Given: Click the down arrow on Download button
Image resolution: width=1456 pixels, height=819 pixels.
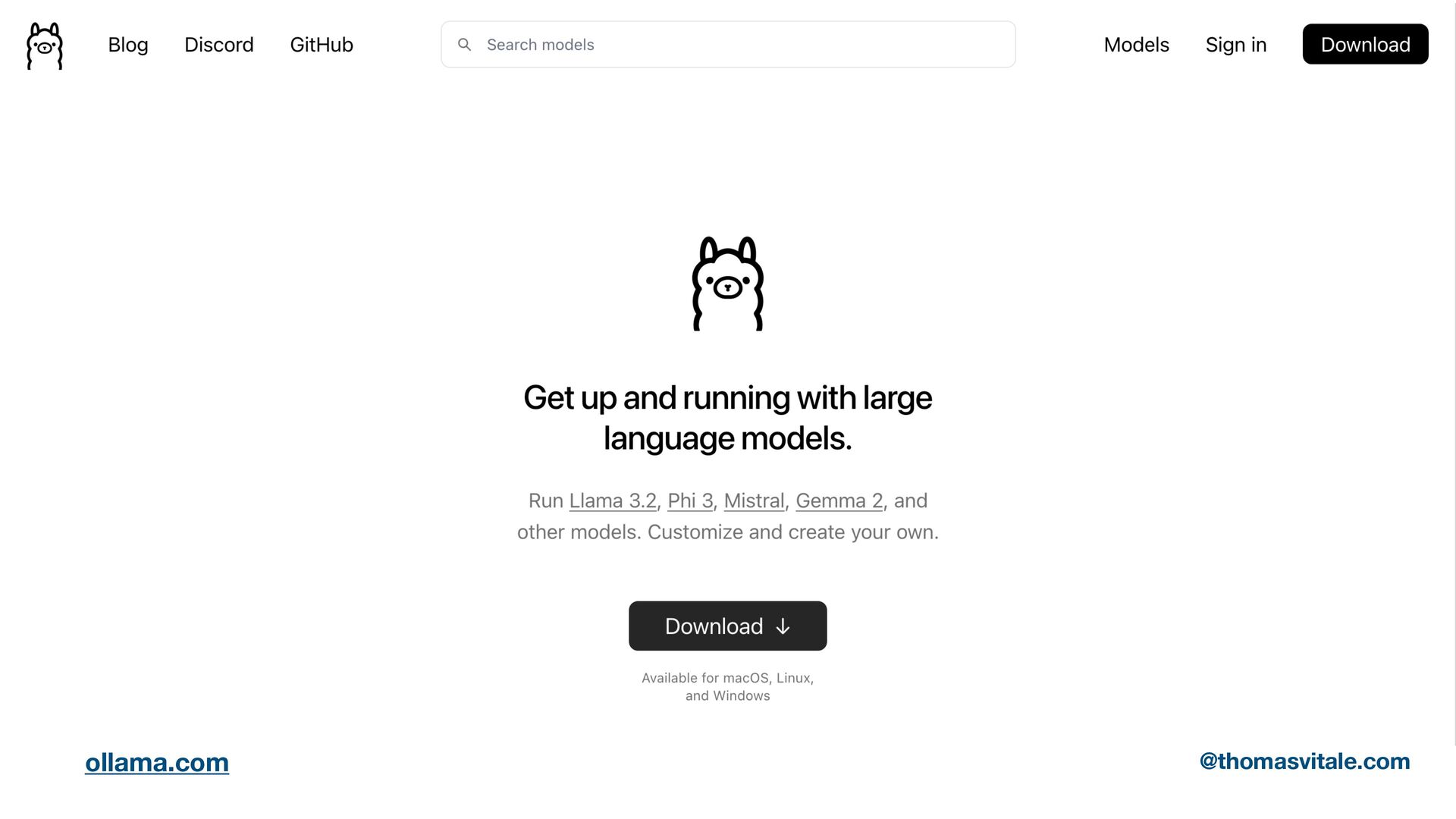Looking at the screenshot, I should tap(783, 626).
